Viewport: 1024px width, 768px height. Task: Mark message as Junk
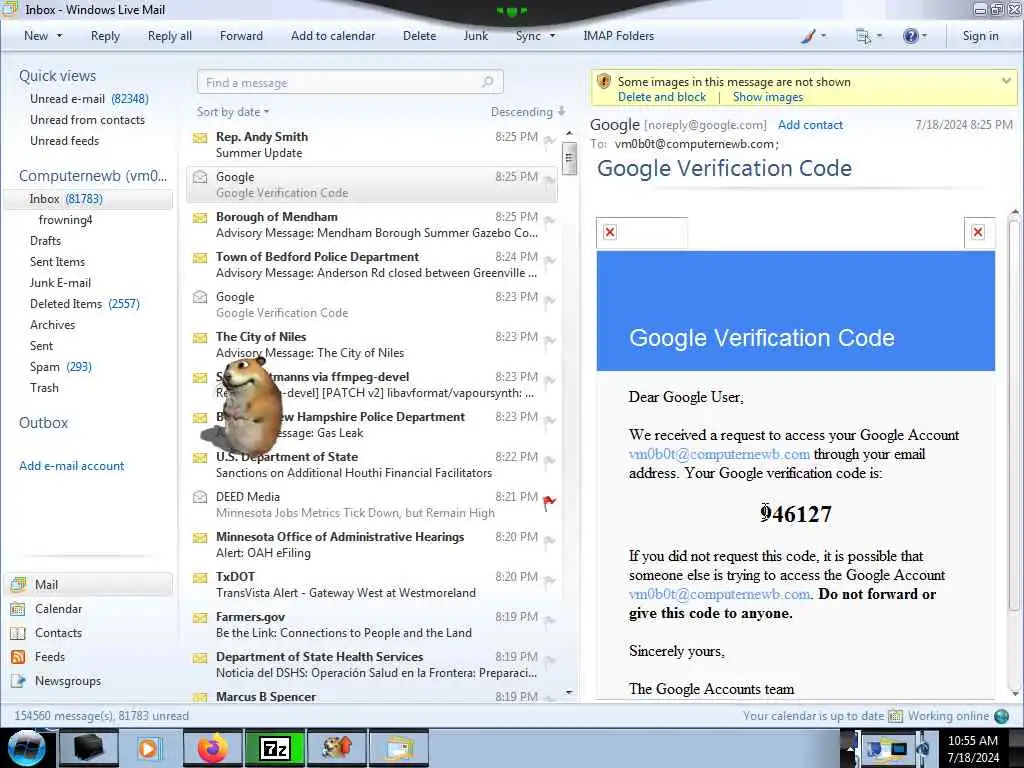pyautogui.click(x=475, y=36)
